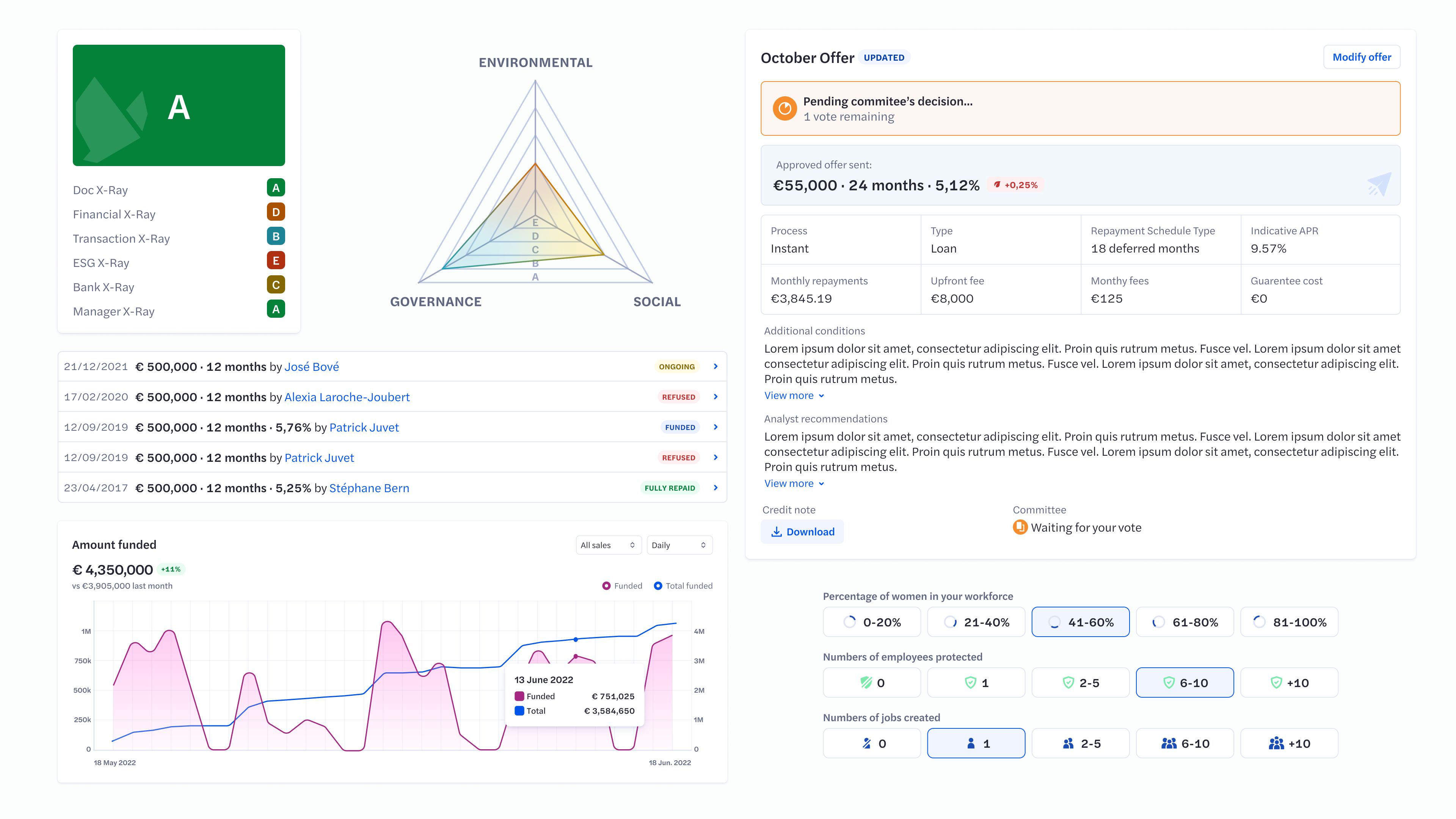Viewport: 1456px width, 819px height.
Task: Click the green A rating card thumbnail
Action: pyautogui.click(x=179, y=105)
